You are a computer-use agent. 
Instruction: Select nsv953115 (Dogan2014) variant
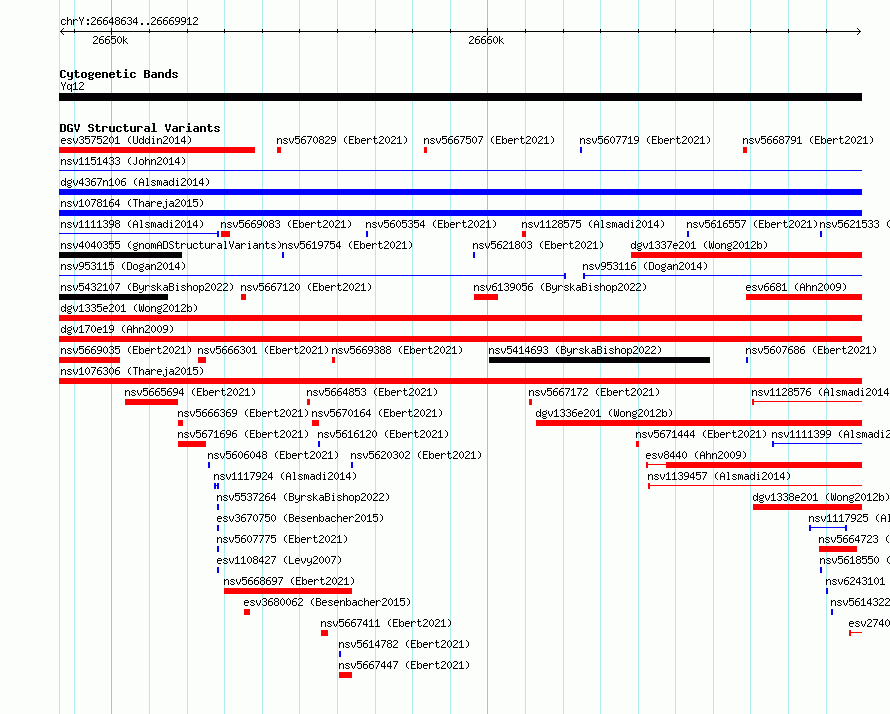pos(123,266)
